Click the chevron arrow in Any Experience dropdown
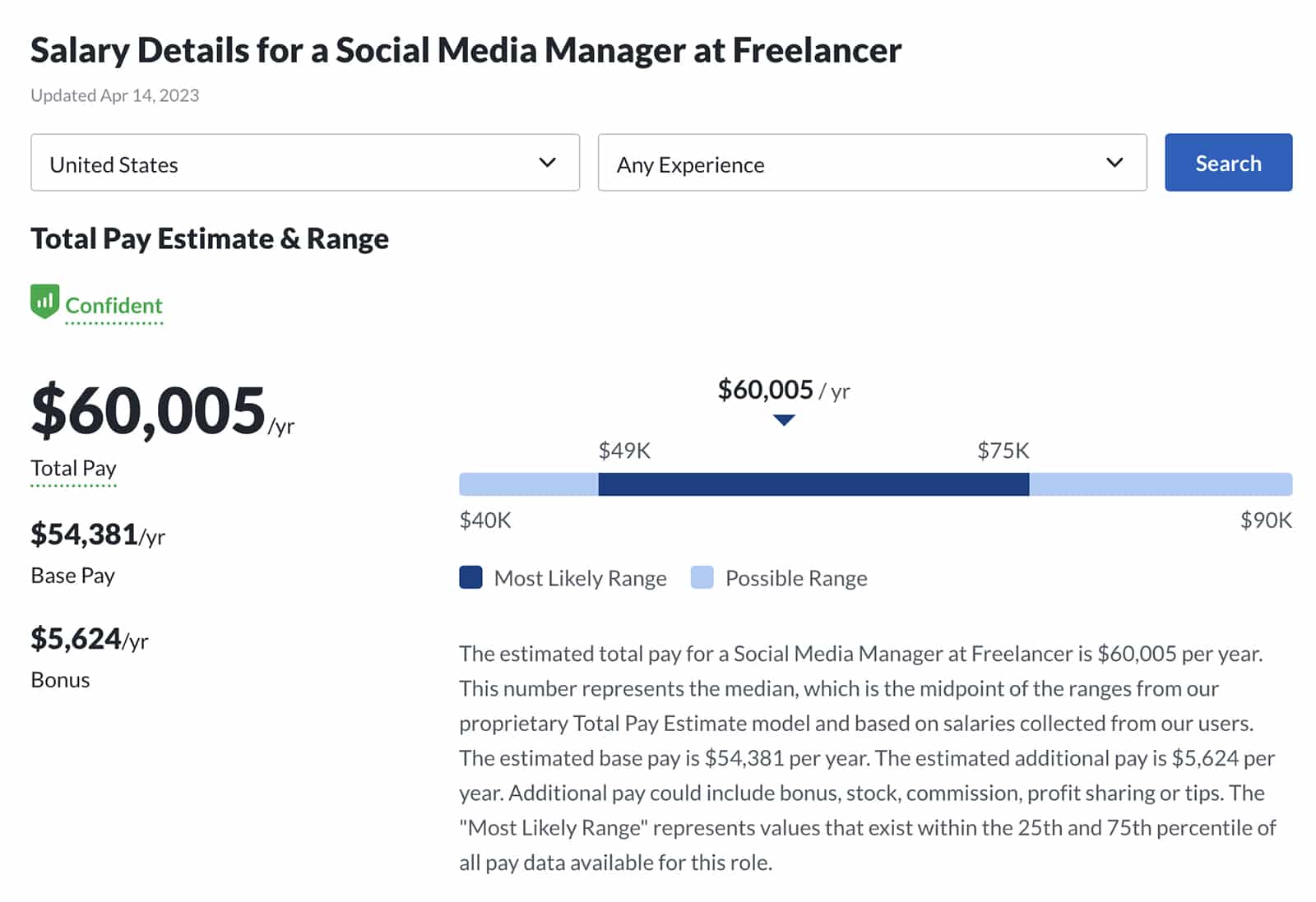 point(1114,163)
